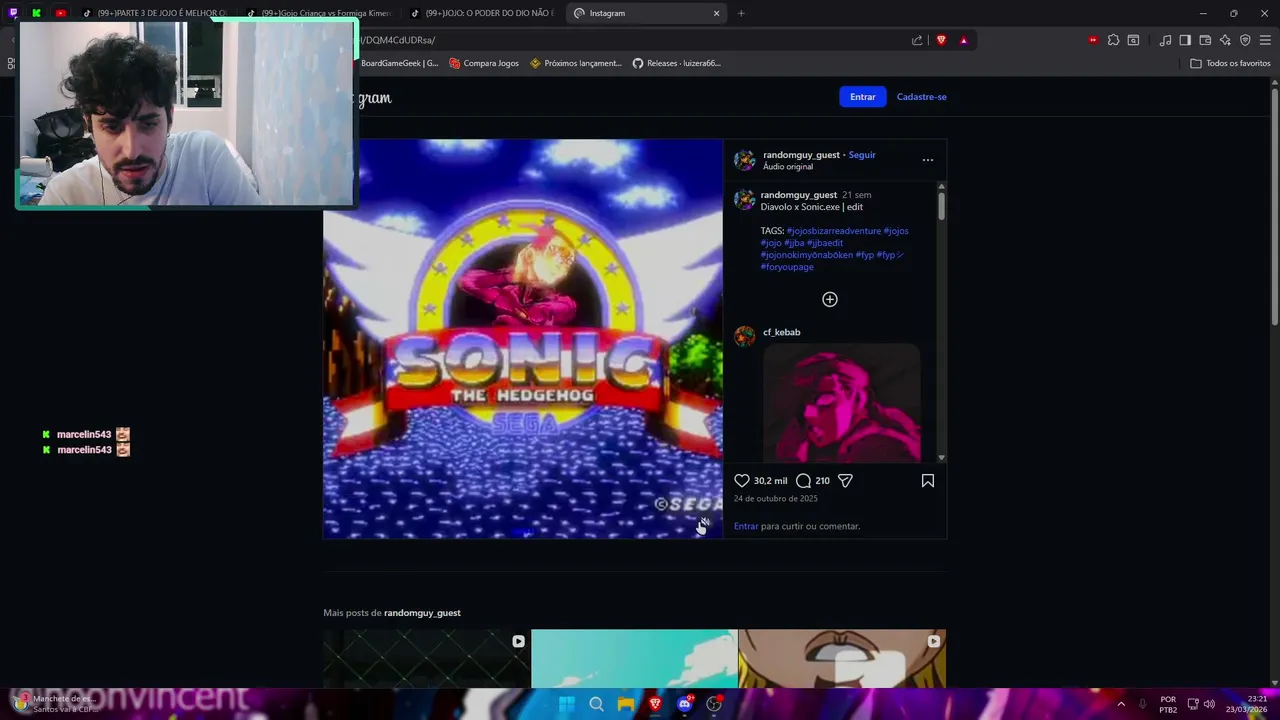This screenshot has width=1280, height=720.
Task: Click randomguy_guest in 'Mais posts de'
Action: (x=422, y=613)
